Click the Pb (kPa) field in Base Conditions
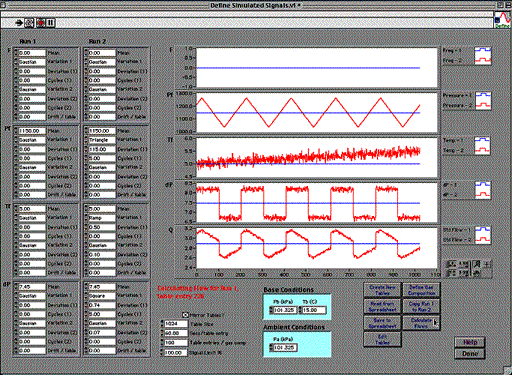Viewport: 512px width, 375px height. 284,310
